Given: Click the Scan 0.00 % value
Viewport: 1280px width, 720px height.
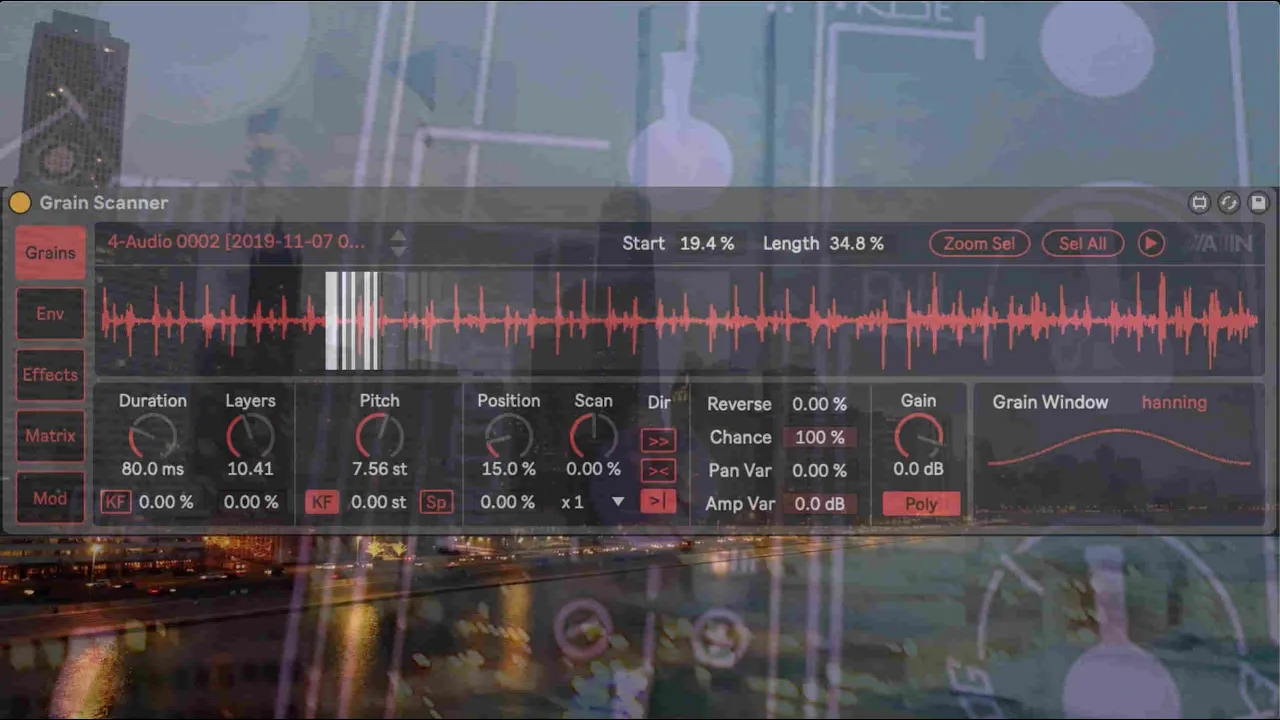Looking at the screenshot, I should tap(594, 469).
